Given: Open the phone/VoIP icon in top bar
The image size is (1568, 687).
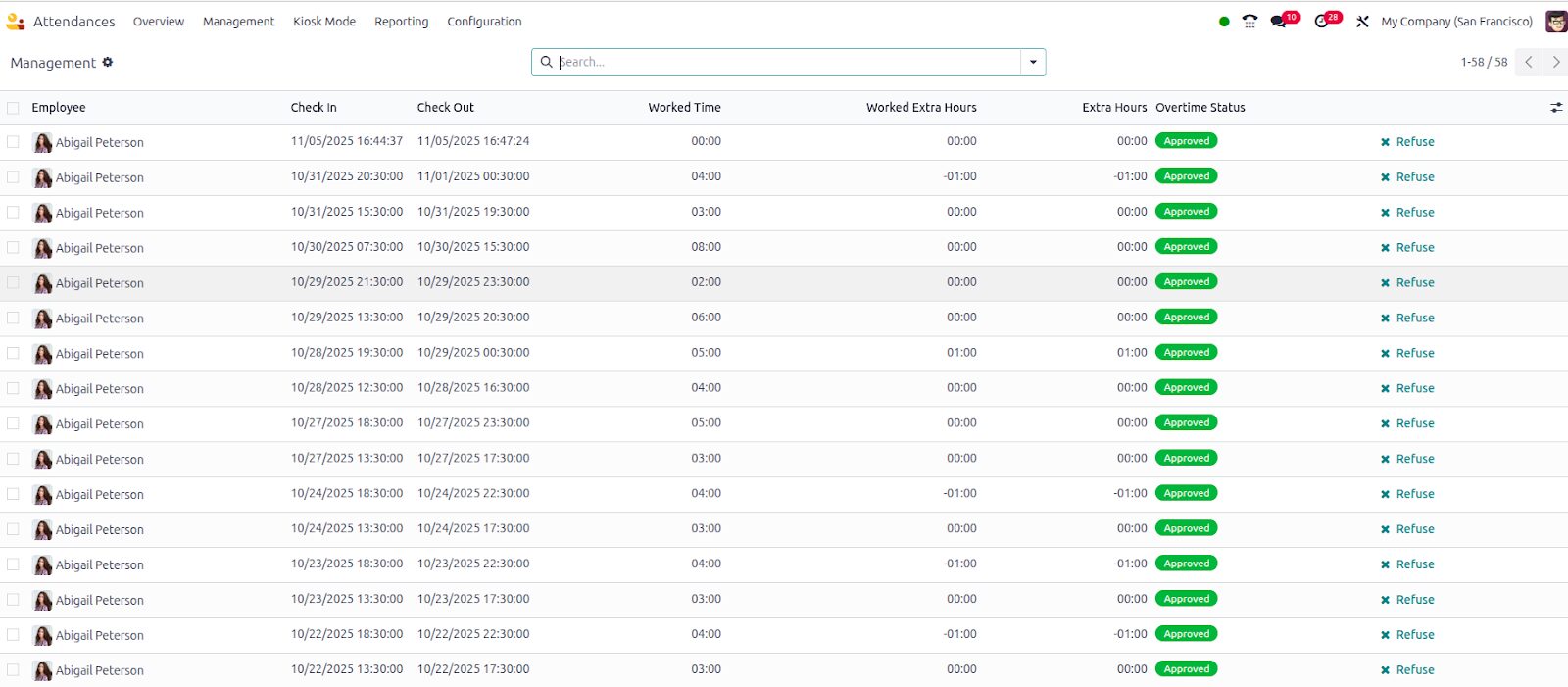Looking at the screenshot, I should pos(1249,22).
